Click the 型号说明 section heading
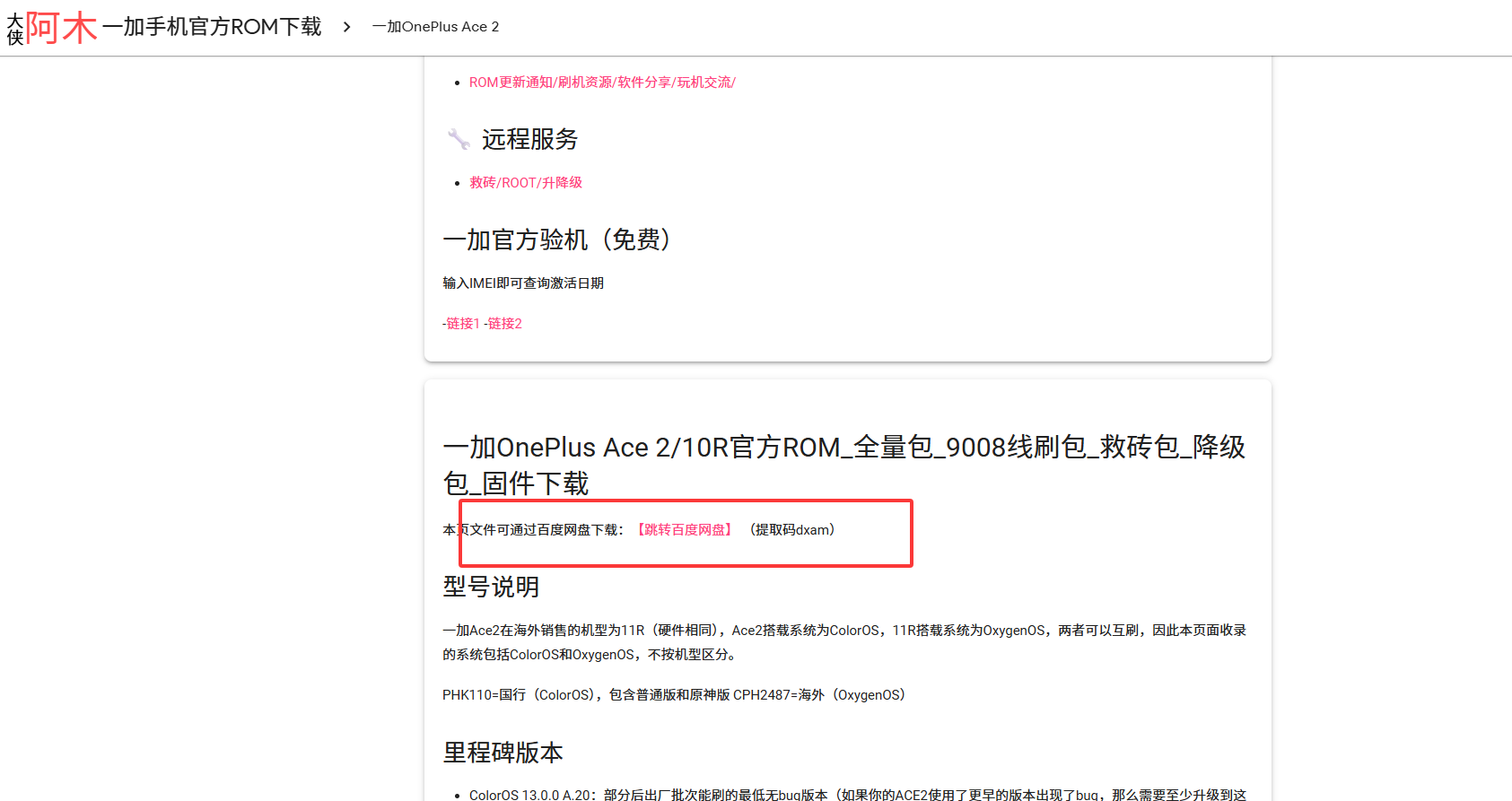This screenshot has height=801, width=1512. click(491, 587)
